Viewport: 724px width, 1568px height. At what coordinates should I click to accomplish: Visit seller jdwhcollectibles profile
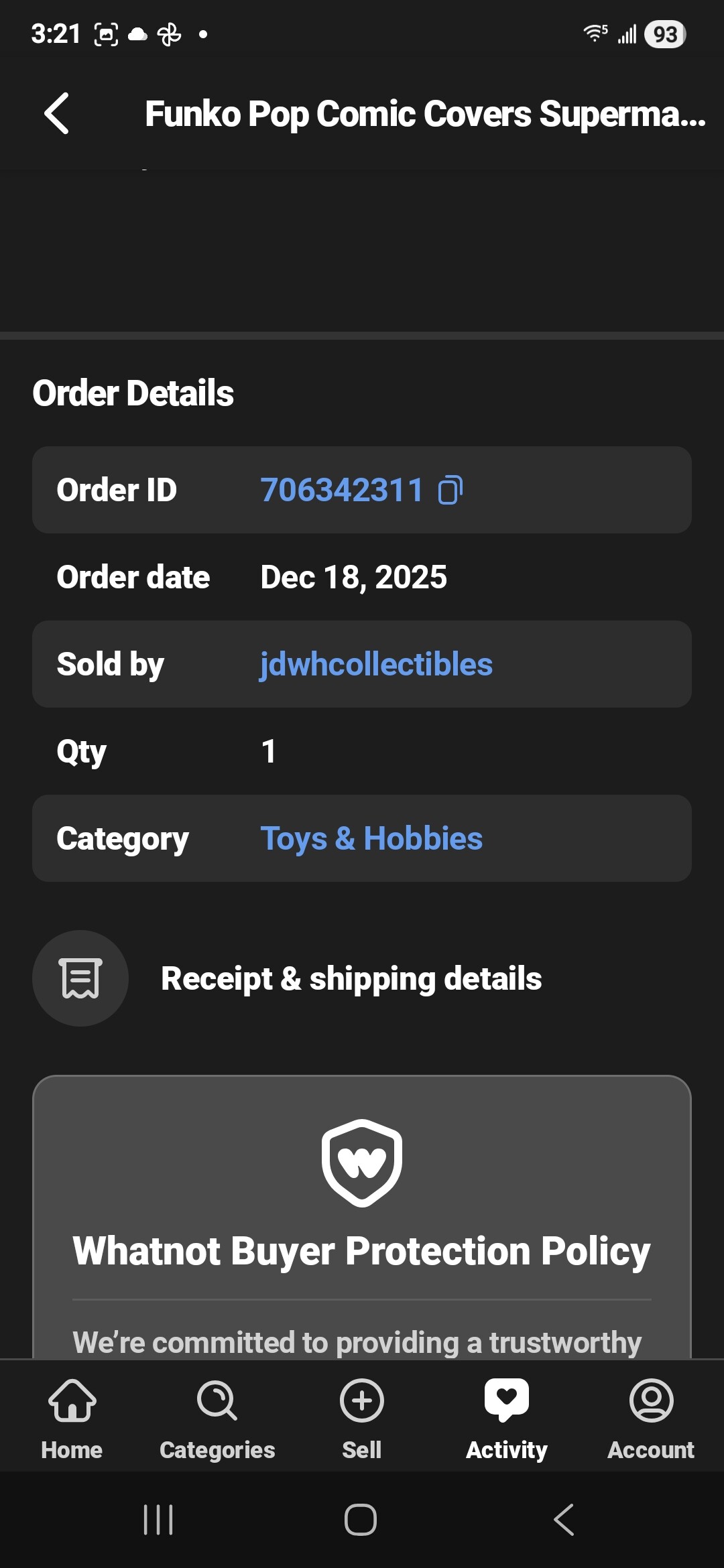click(376, 665)
